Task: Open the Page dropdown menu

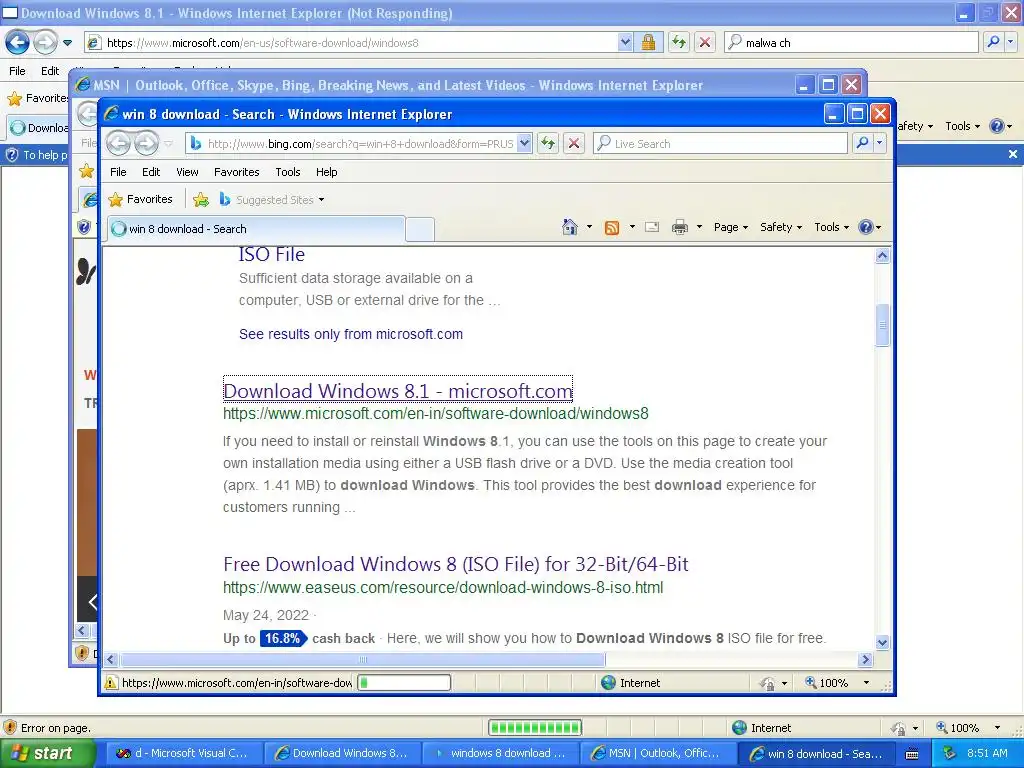Action: 731,227
